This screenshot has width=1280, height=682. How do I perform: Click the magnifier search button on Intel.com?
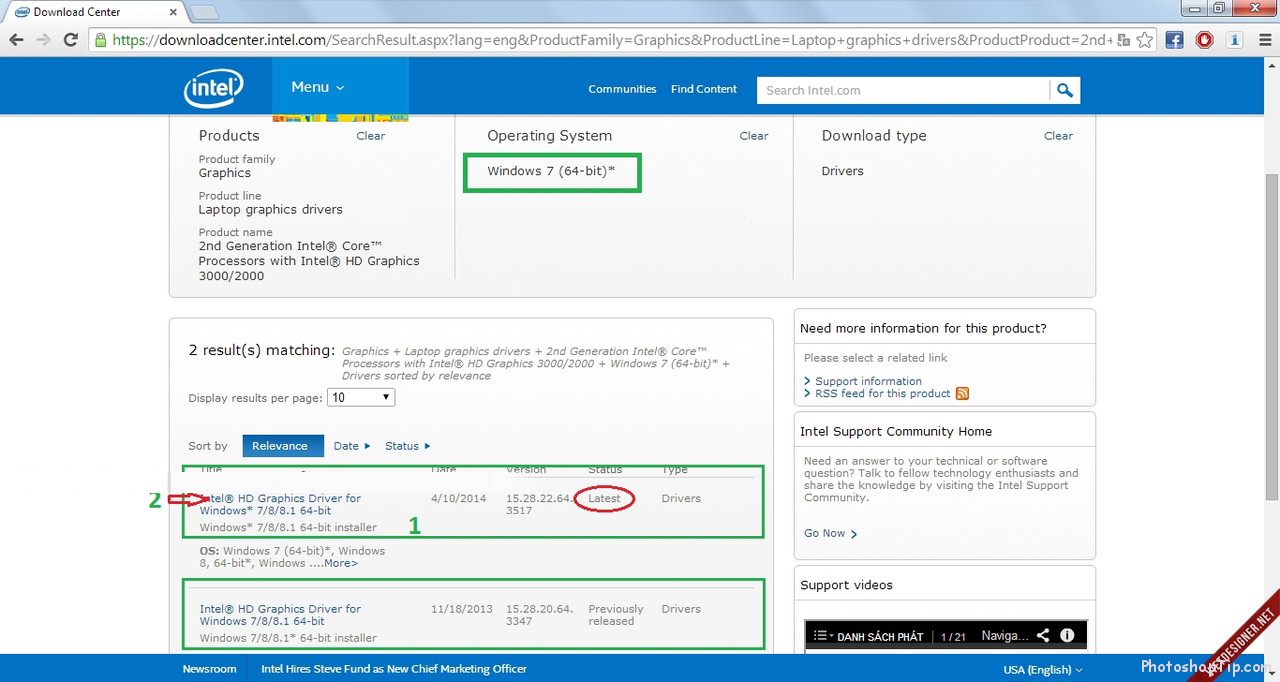[x=1065, y=90]
